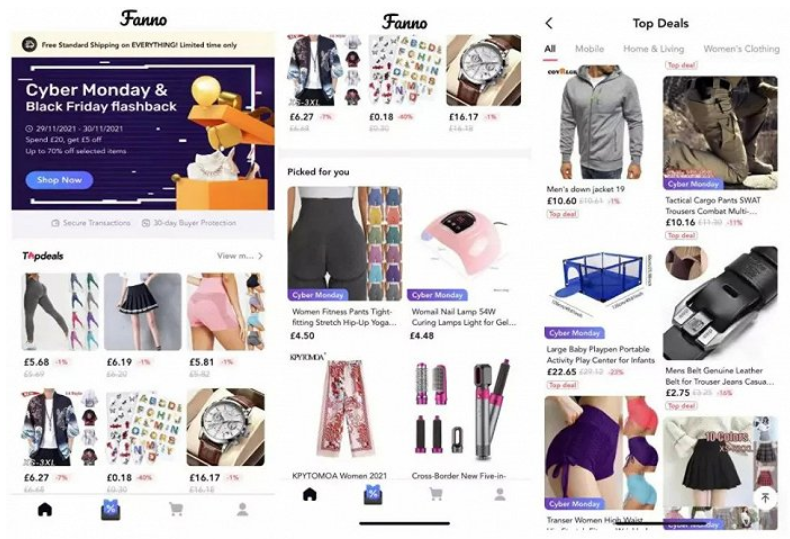Open the cart icon in left screen

176,509
